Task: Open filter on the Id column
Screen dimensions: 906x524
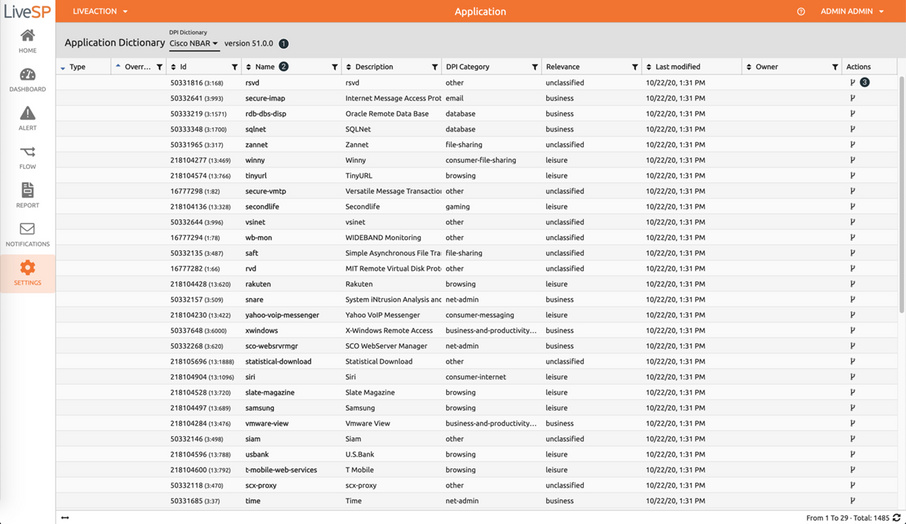Action: pos(235,67)
